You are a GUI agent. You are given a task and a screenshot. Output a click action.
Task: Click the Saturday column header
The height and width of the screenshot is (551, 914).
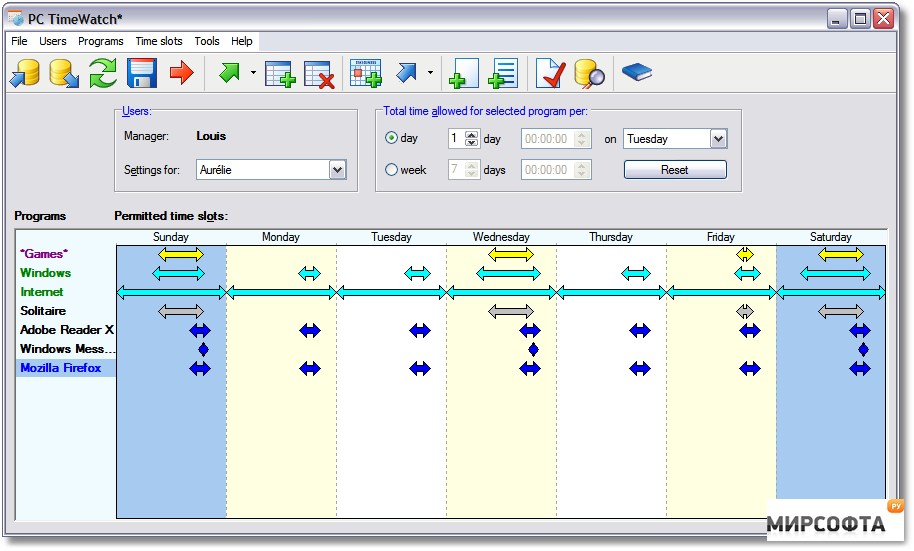pos(831,237)
